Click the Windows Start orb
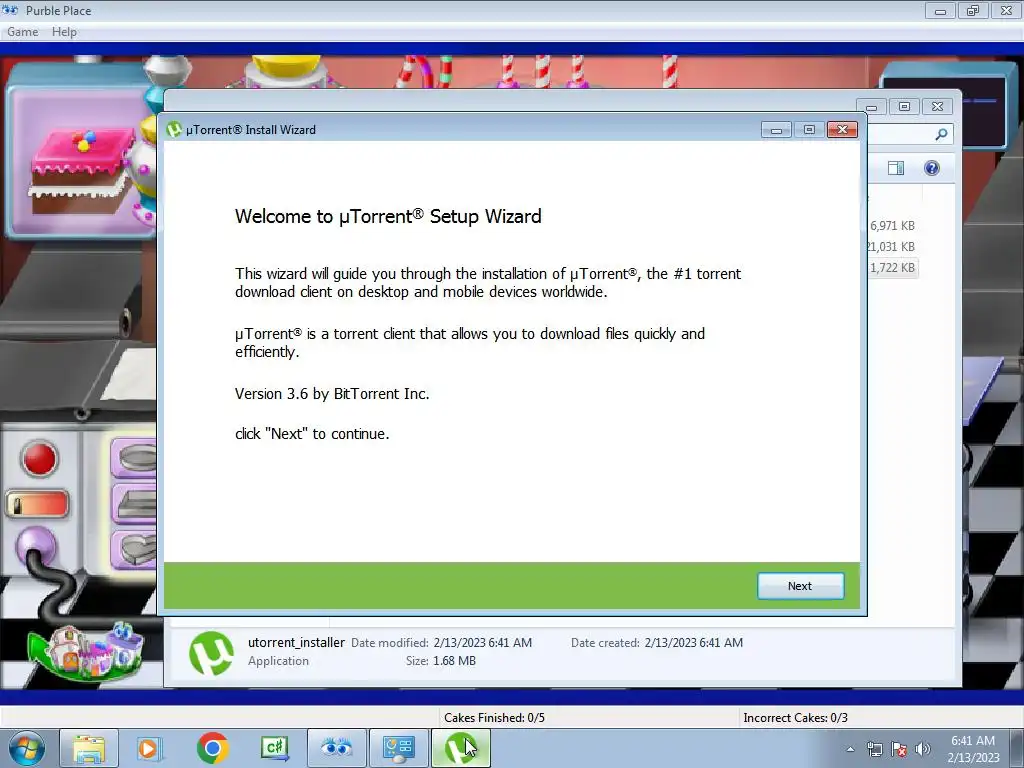 tap(27, 748)
